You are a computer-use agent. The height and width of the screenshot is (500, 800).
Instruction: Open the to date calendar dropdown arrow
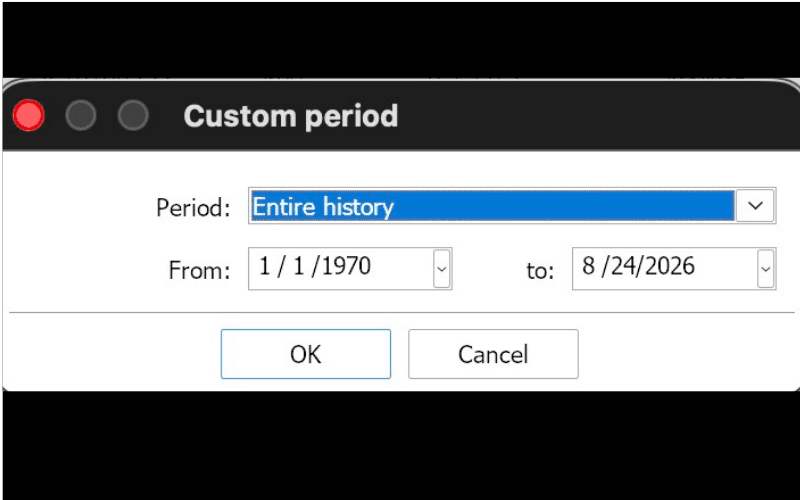tap(765, 269)
